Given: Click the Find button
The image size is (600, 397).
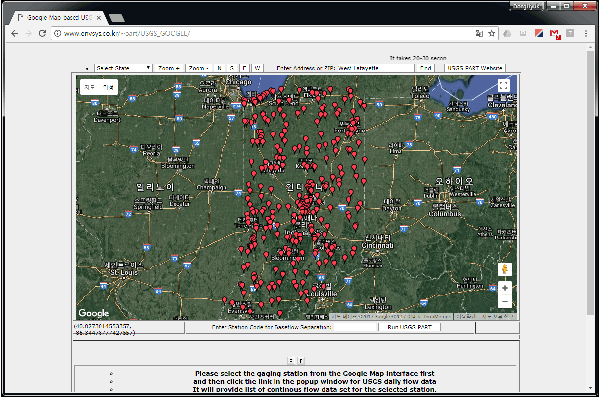Looking at the screenshot, I should tap(426, 68).
